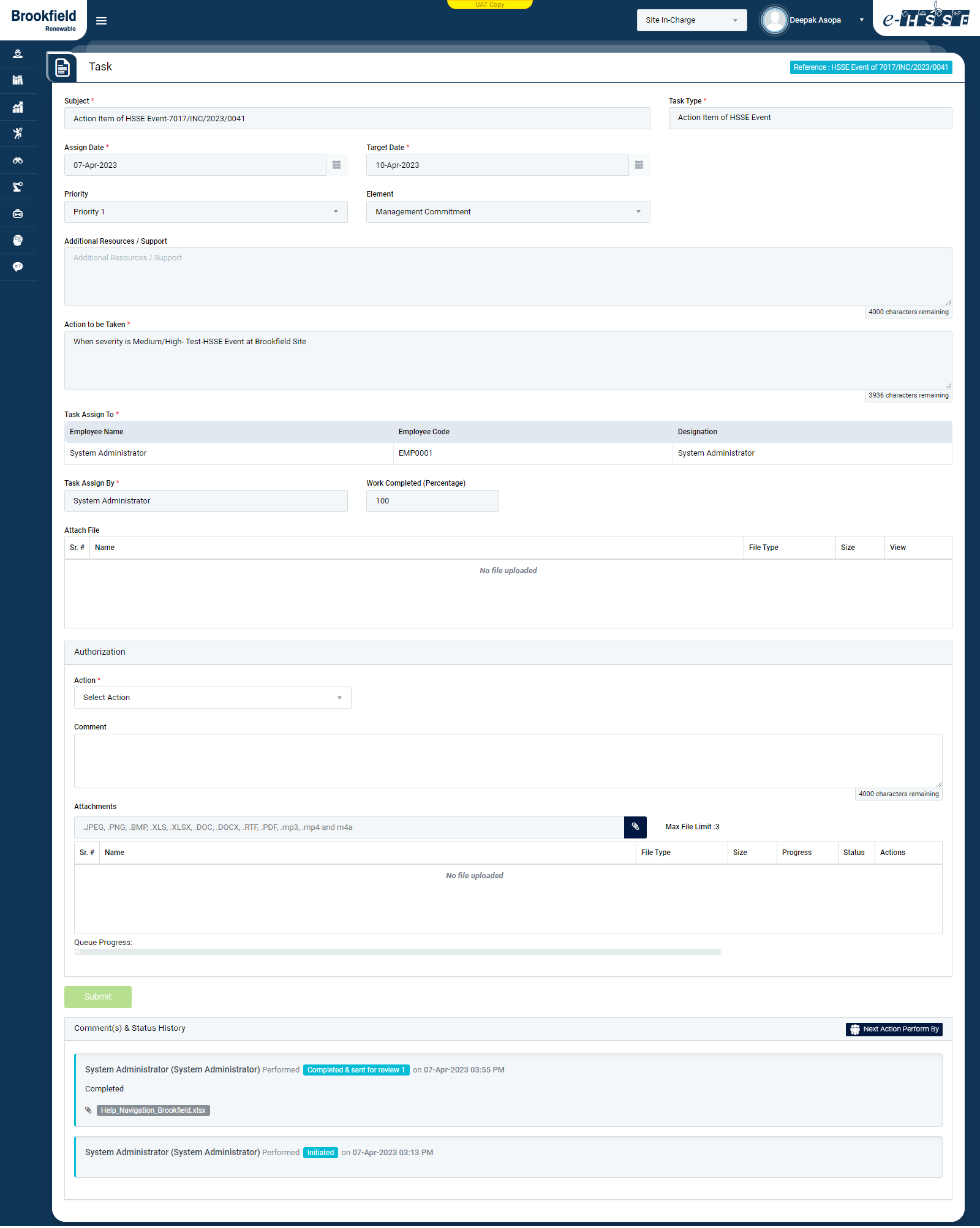Screen dimensions: 980x1228
Task: Click the Task Type field
Action: click(810, 118)
